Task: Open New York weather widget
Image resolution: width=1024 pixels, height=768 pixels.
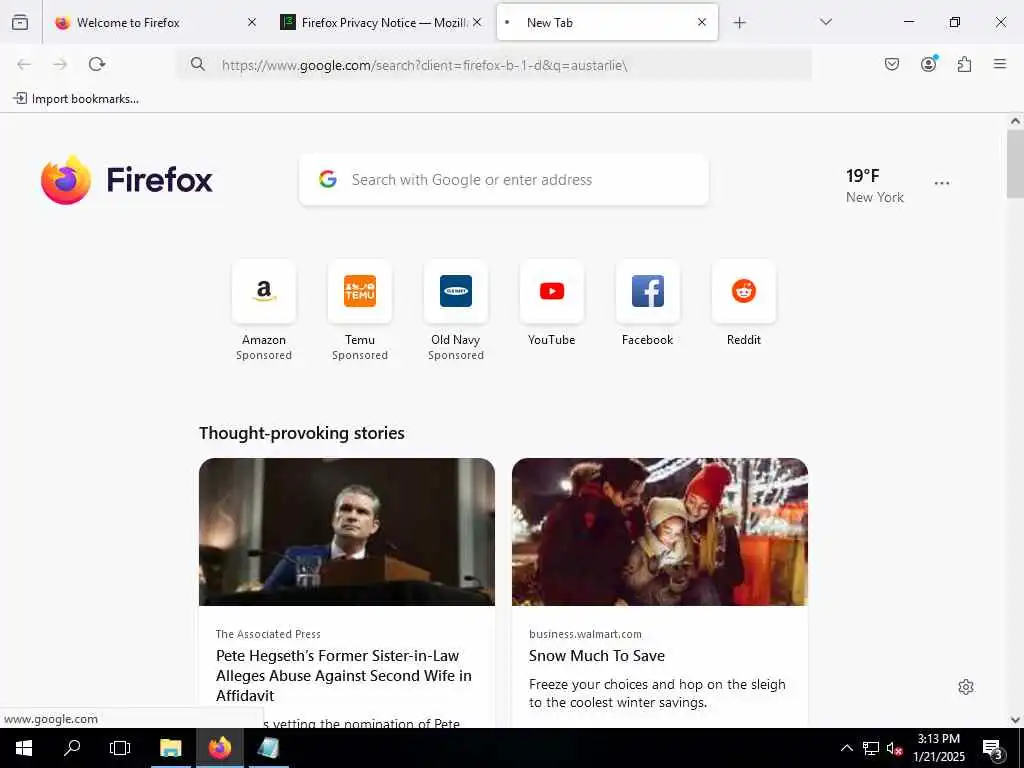Action: [x=874, y=185]
